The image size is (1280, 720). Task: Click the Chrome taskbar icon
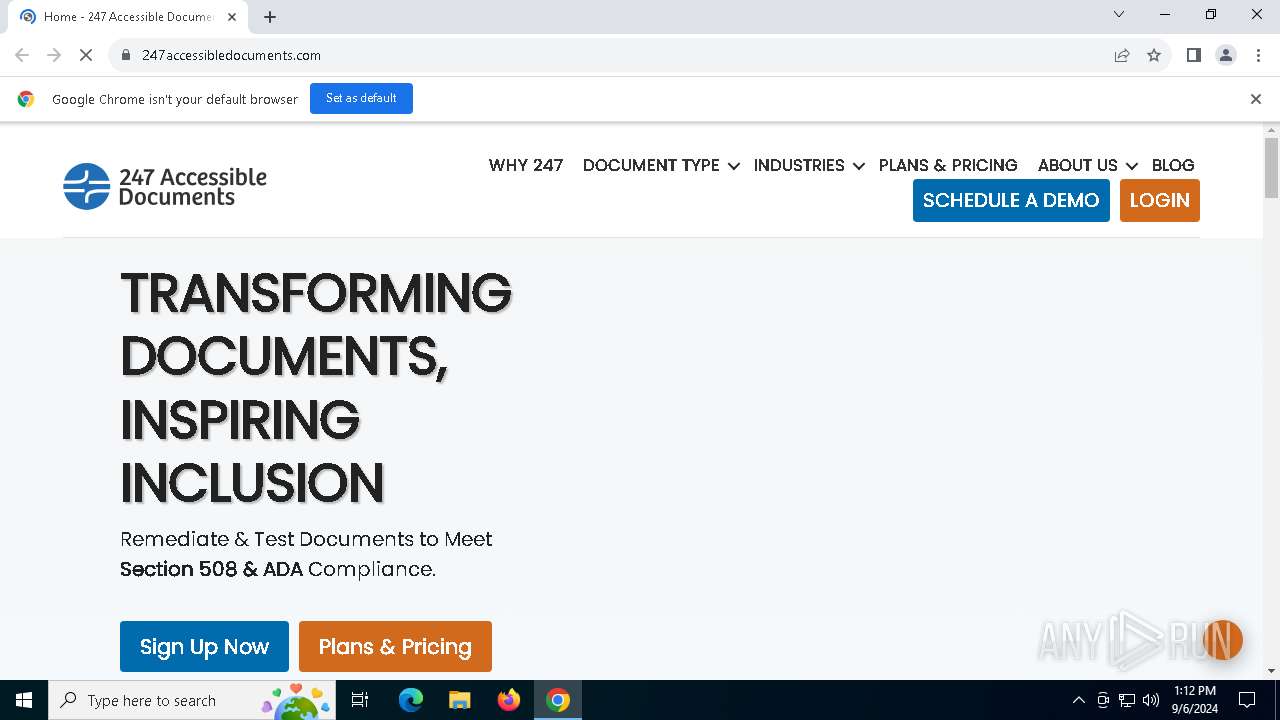[x=558, y=700]
